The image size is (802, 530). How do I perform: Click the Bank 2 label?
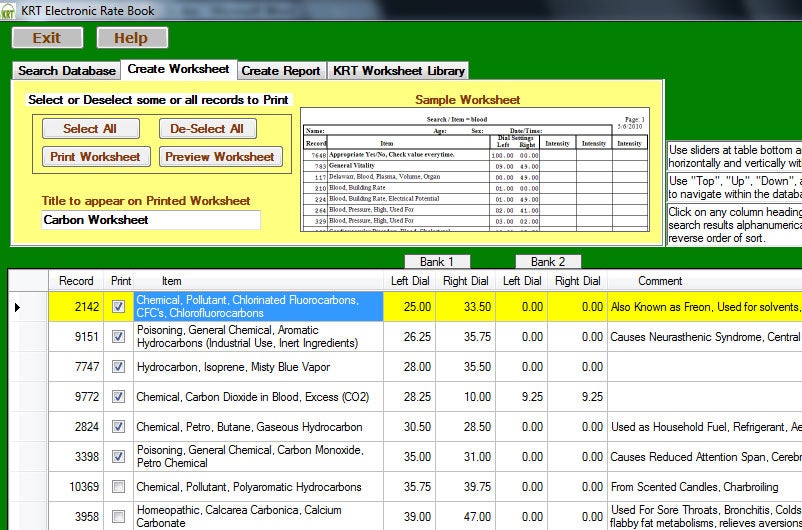pos(548,262)
